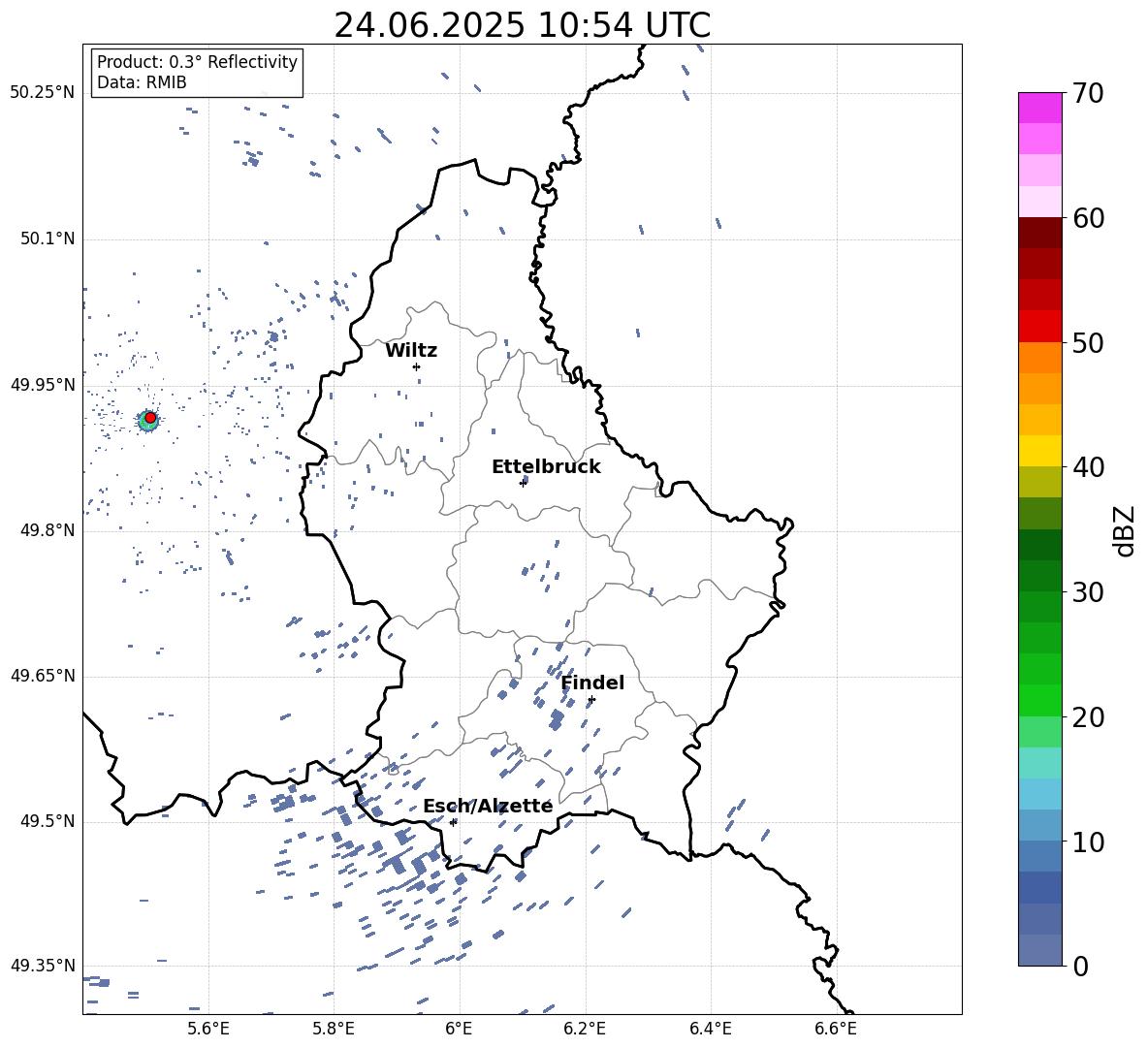1148x1048 pixels.
Task: Click the 5.6°E longitude label
Action: (208, 1029)
